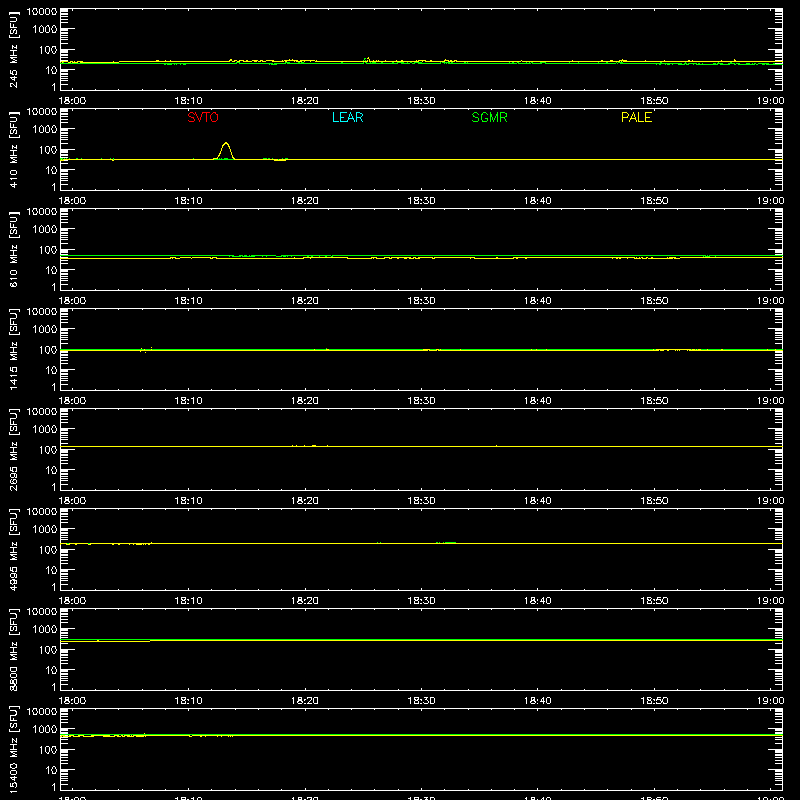Viewport: 800px width, 800px height.
Task: Click the 100 tick label on 4995 MHz axis
Action: click(48, 550)
